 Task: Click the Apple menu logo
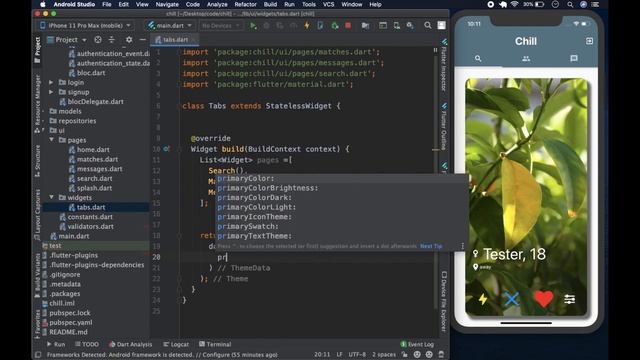[43, 4]
